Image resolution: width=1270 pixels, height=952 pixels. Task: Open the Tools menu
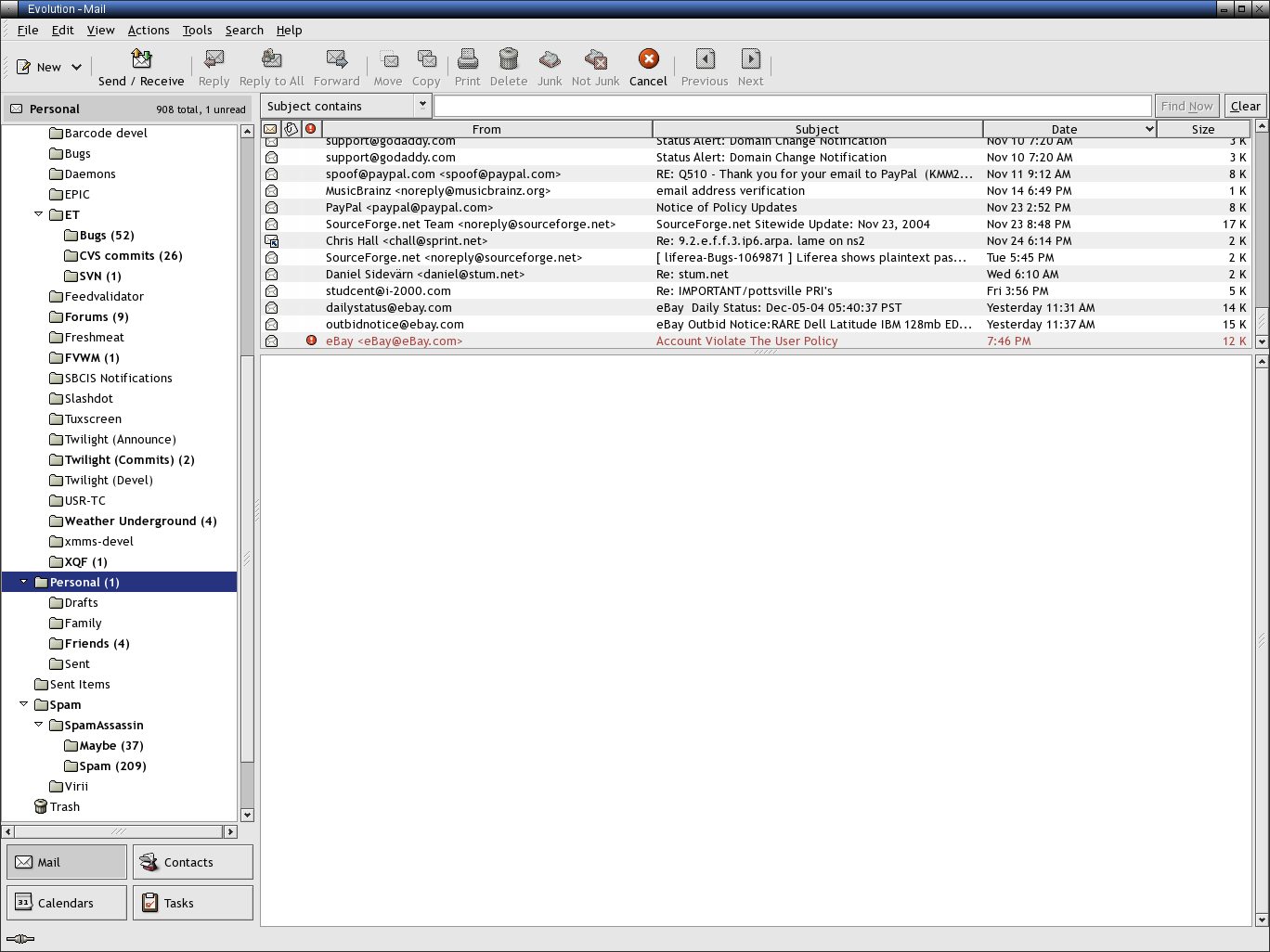tap(197, 30)
